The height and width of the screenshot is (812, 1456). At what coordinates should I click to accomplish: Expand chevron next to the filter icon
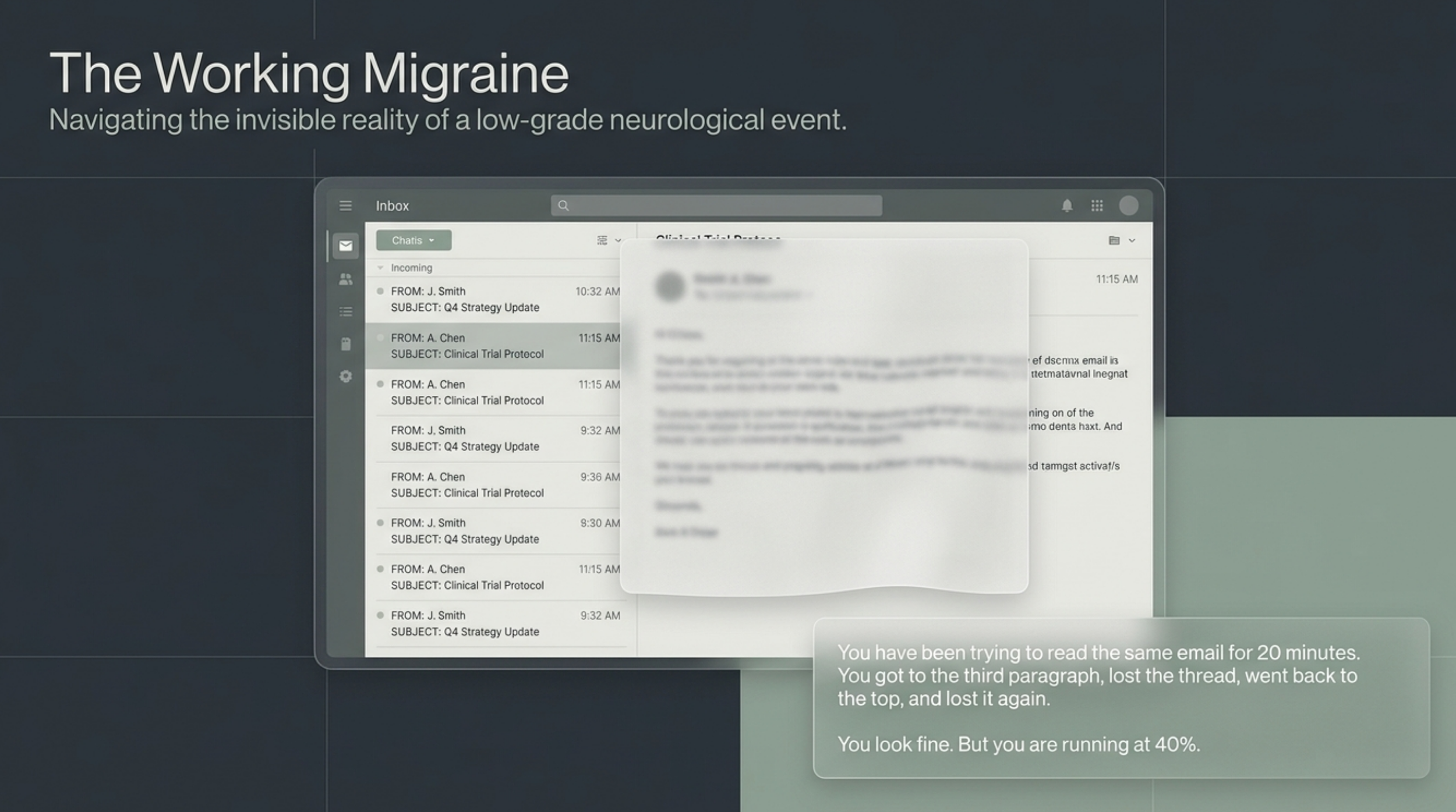pyautogui.click(x=618, y=240)
